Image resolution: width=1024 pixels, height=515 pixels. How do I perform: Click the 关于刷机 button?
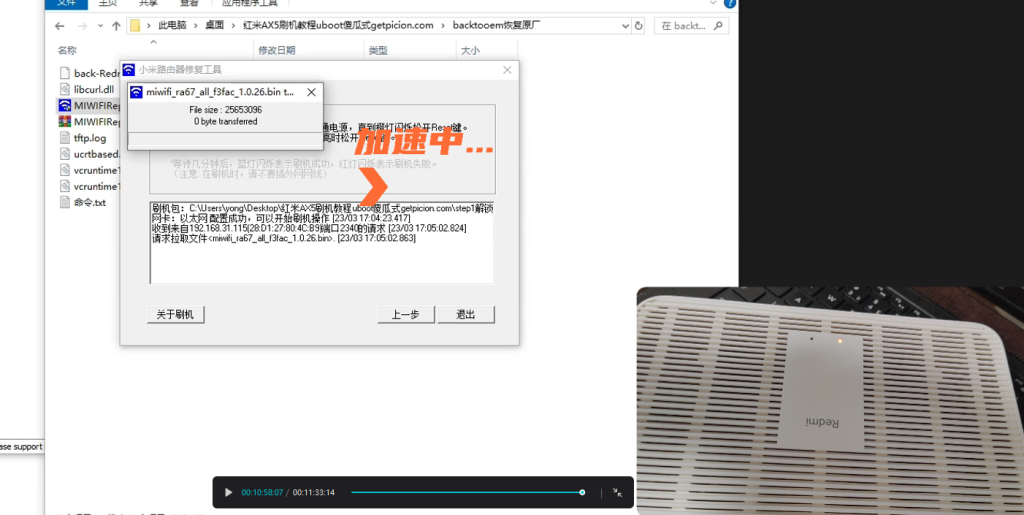tap(176, 315)
